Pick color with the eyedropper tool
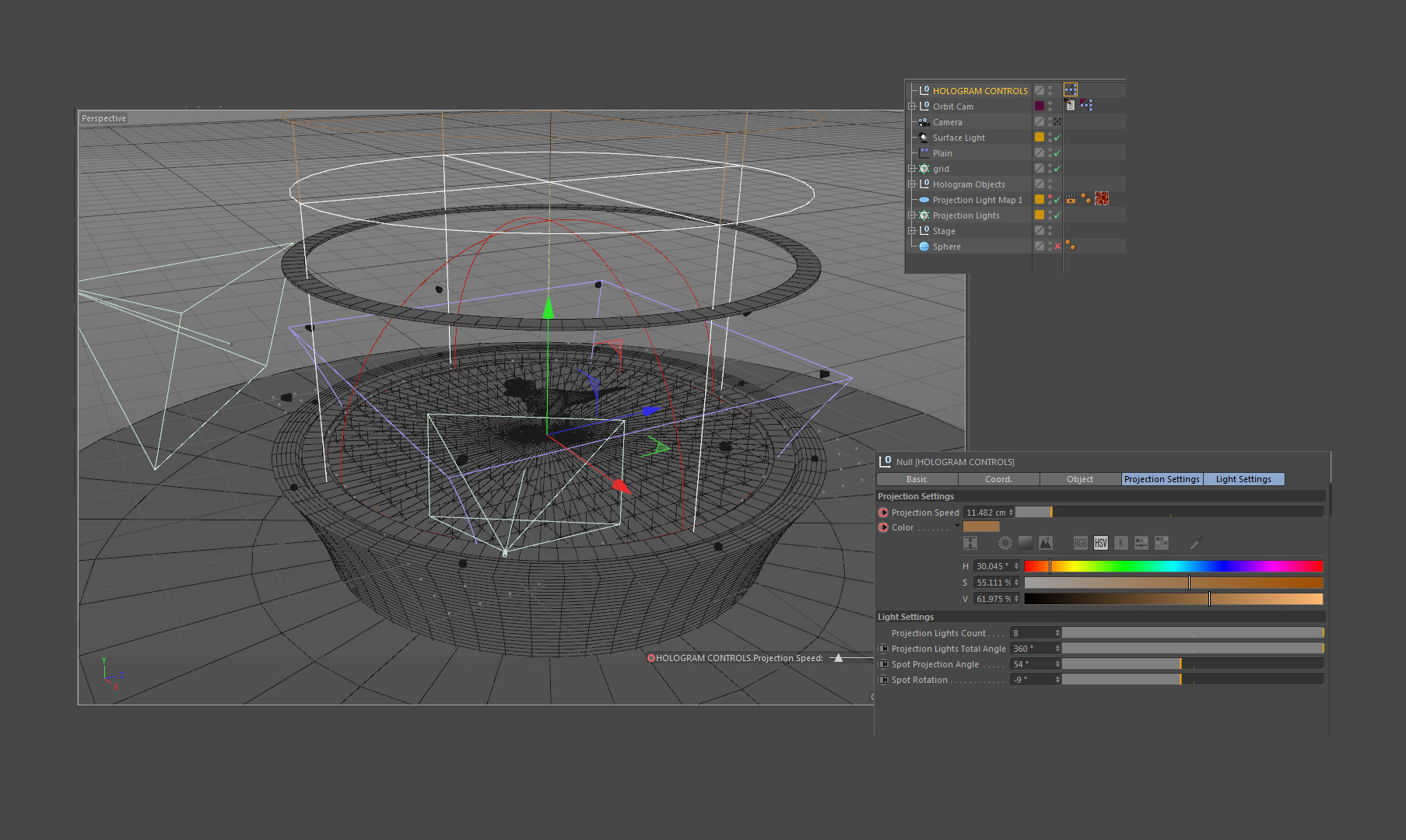 click(x=1197, y=543)
